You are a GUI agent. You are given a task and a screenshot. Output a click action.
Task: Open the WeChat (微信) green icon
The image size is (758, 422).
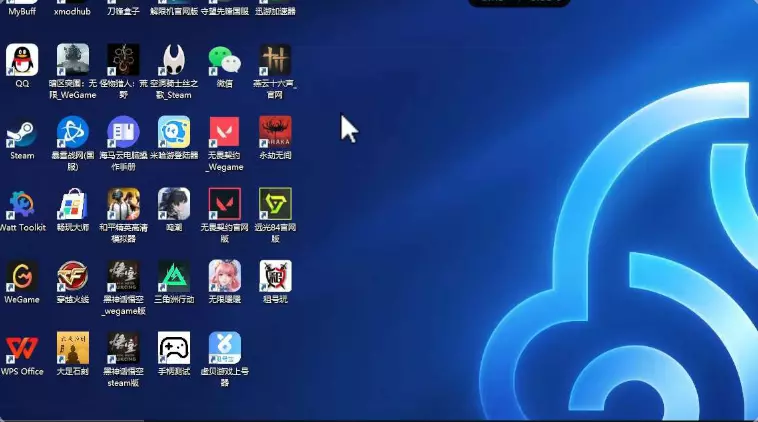tap(224, 60)
